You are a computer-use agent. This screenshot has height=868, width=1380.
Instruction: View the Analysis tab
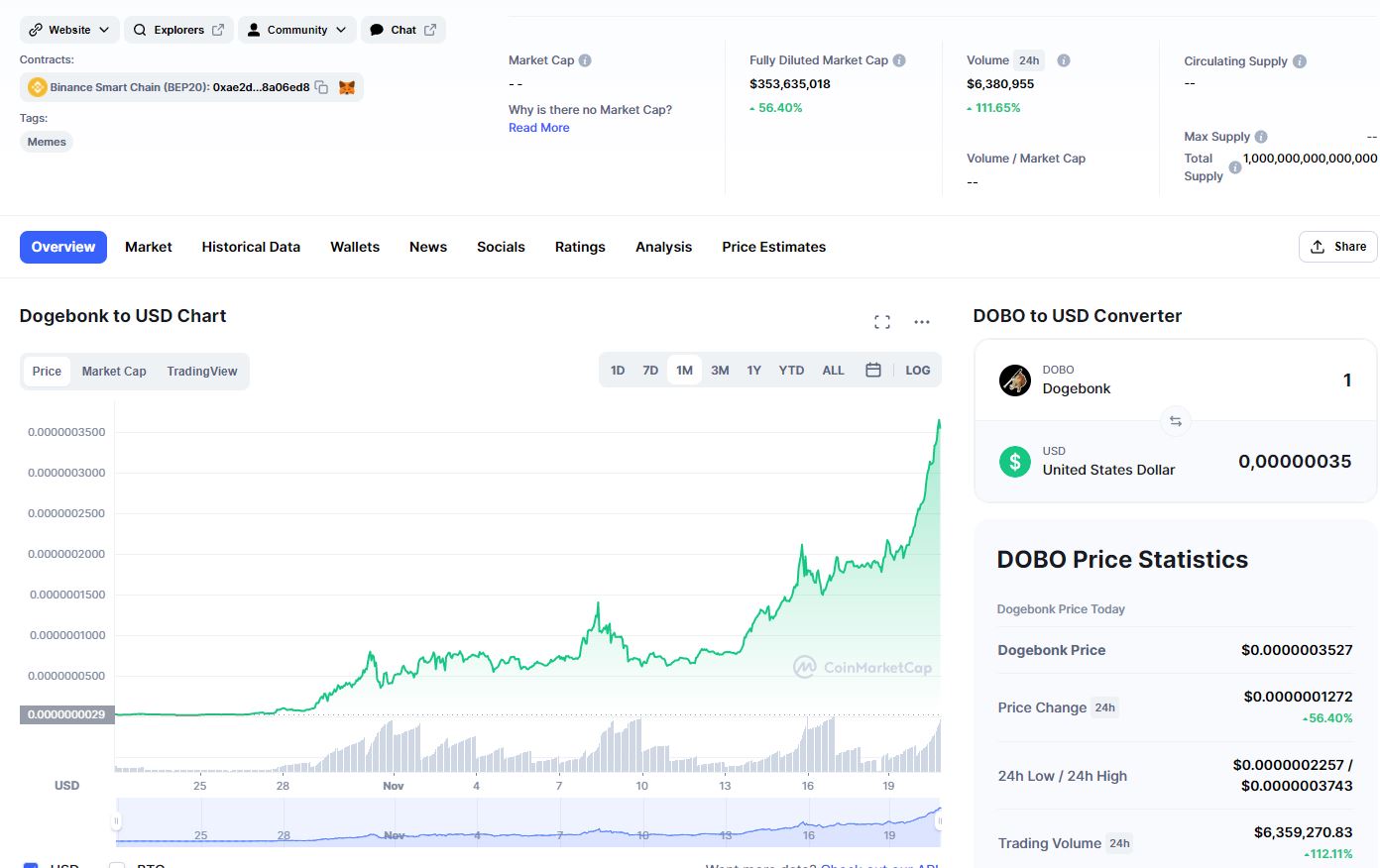(x=664, y=247)
